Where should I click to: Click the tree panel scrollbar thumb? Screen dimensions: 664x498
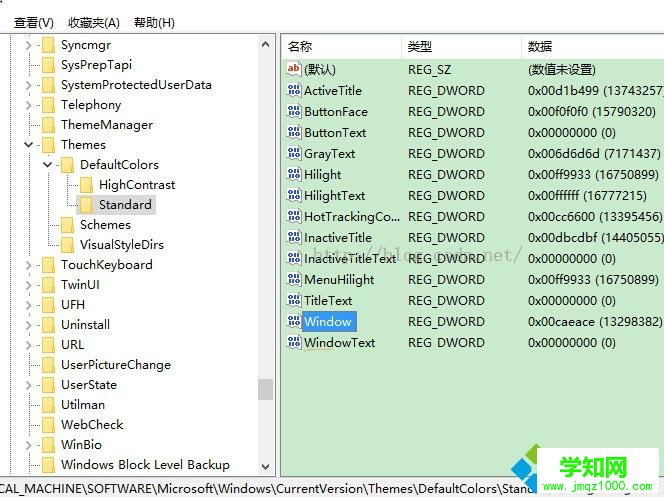[x=266, y=389]
